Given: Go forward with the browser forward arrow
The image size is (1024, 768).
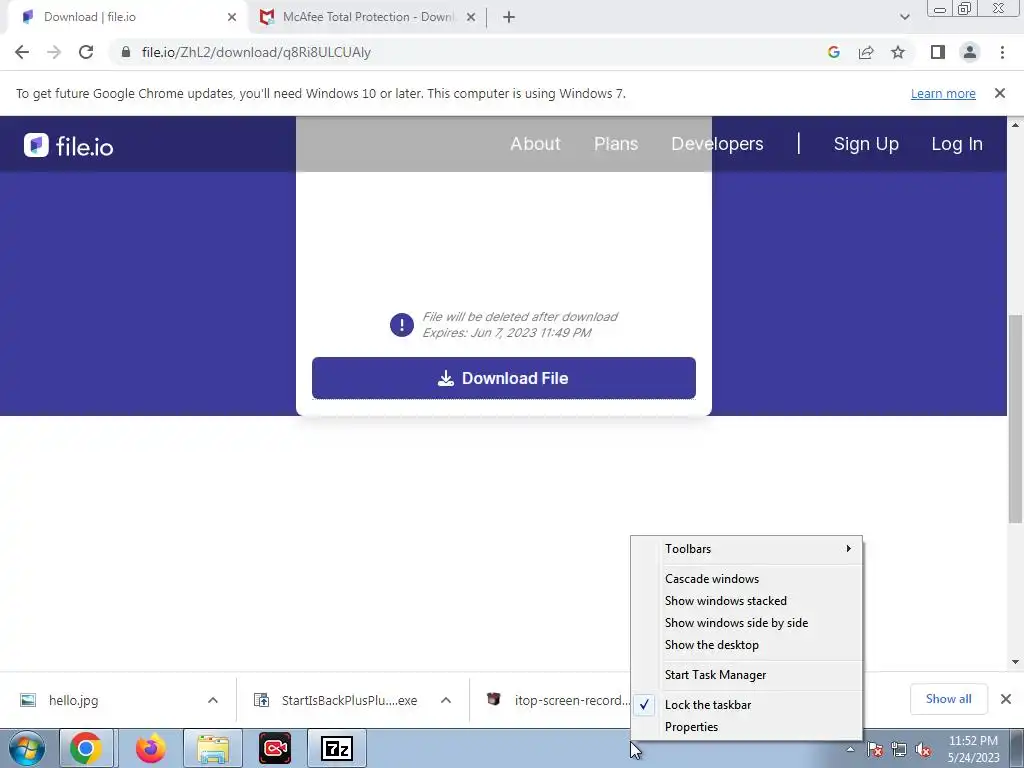Looking at the screenshot, I should pos(54,52).
